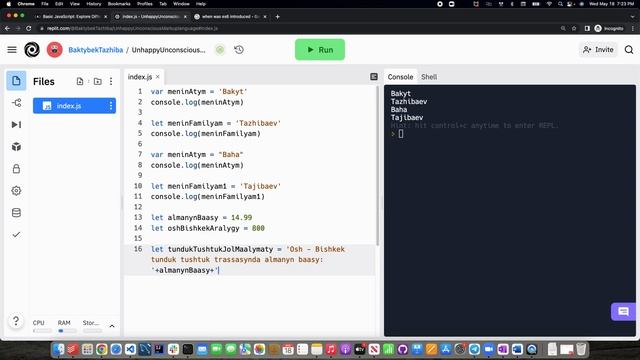Switch to the Shell tab
The height and width of the screenshot is (360, 640).
429,77
